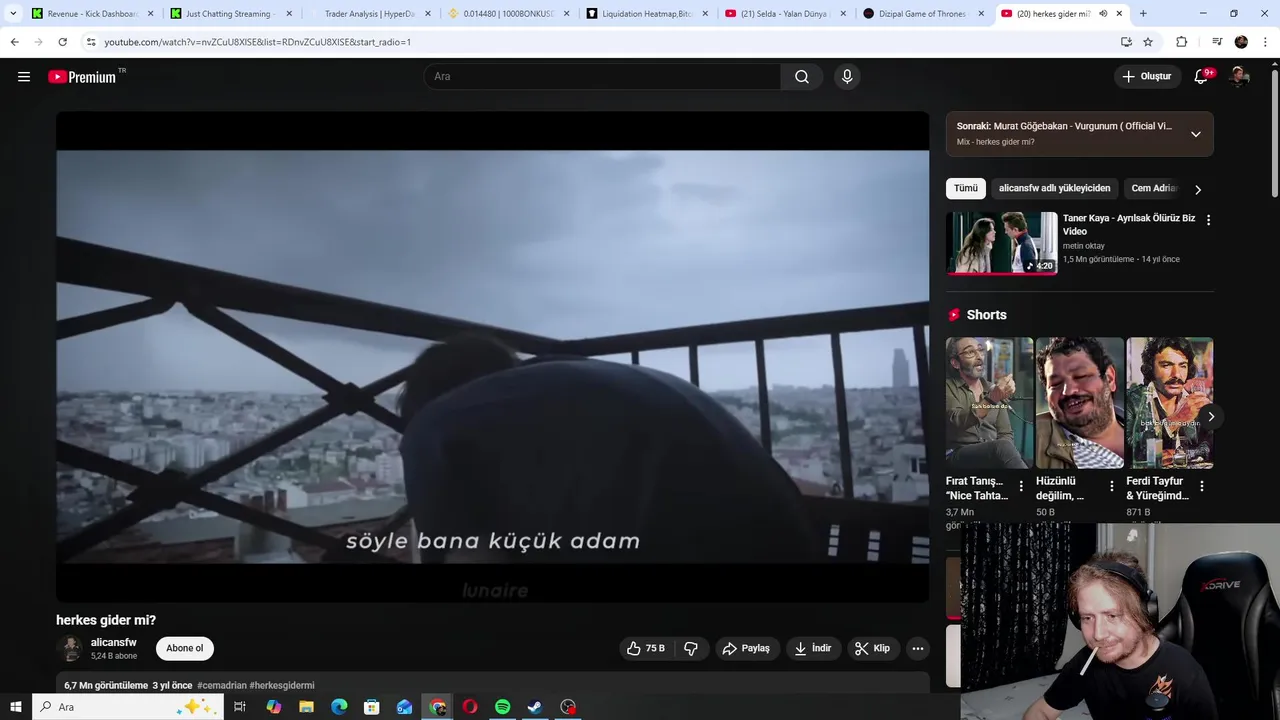This screenshot has height=720, width=1280.
Task: Open Spotify from the taskbar
Action: 502,707
